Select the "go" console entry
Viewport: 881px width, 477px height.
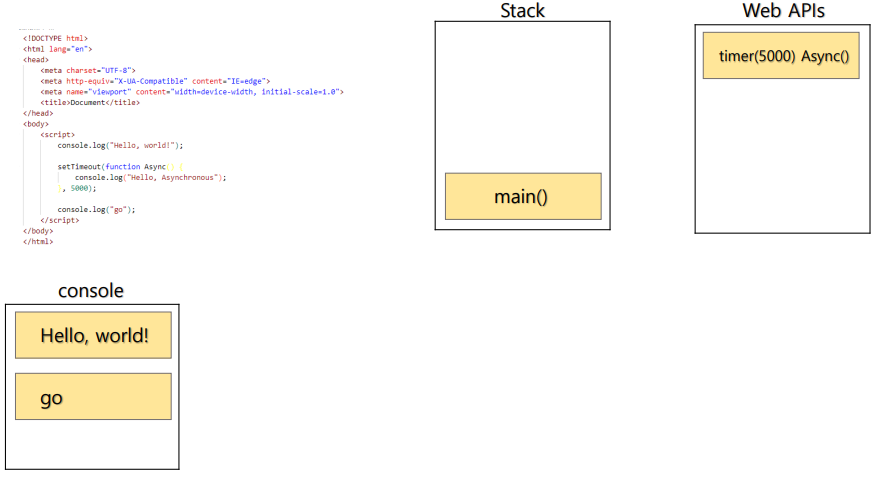(93, 396)
